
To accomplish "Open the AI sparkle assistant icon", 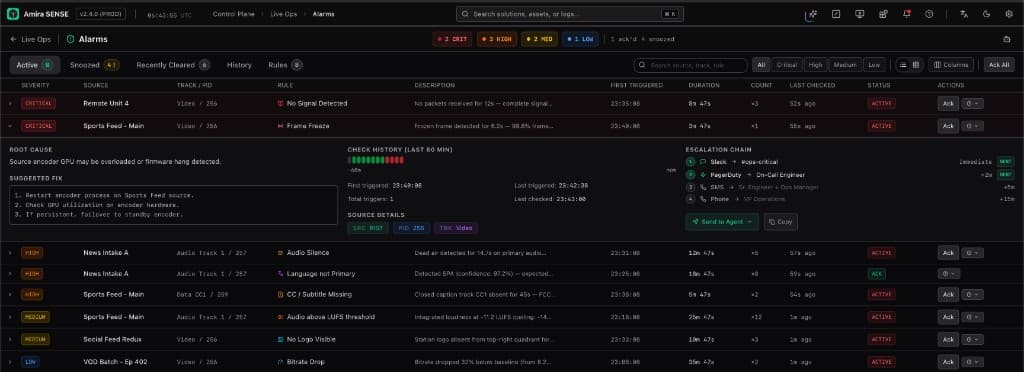I will click(812, 14).
